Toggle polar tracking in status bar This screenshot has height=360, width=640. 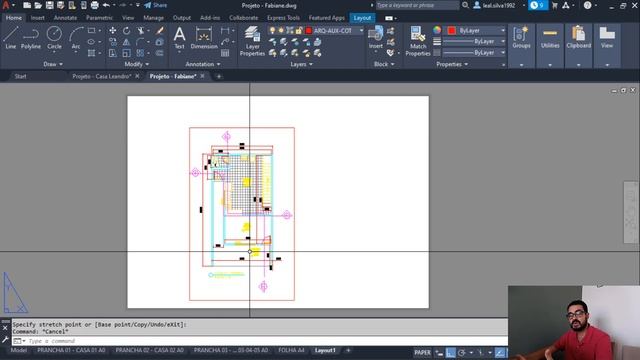(462, 353)
